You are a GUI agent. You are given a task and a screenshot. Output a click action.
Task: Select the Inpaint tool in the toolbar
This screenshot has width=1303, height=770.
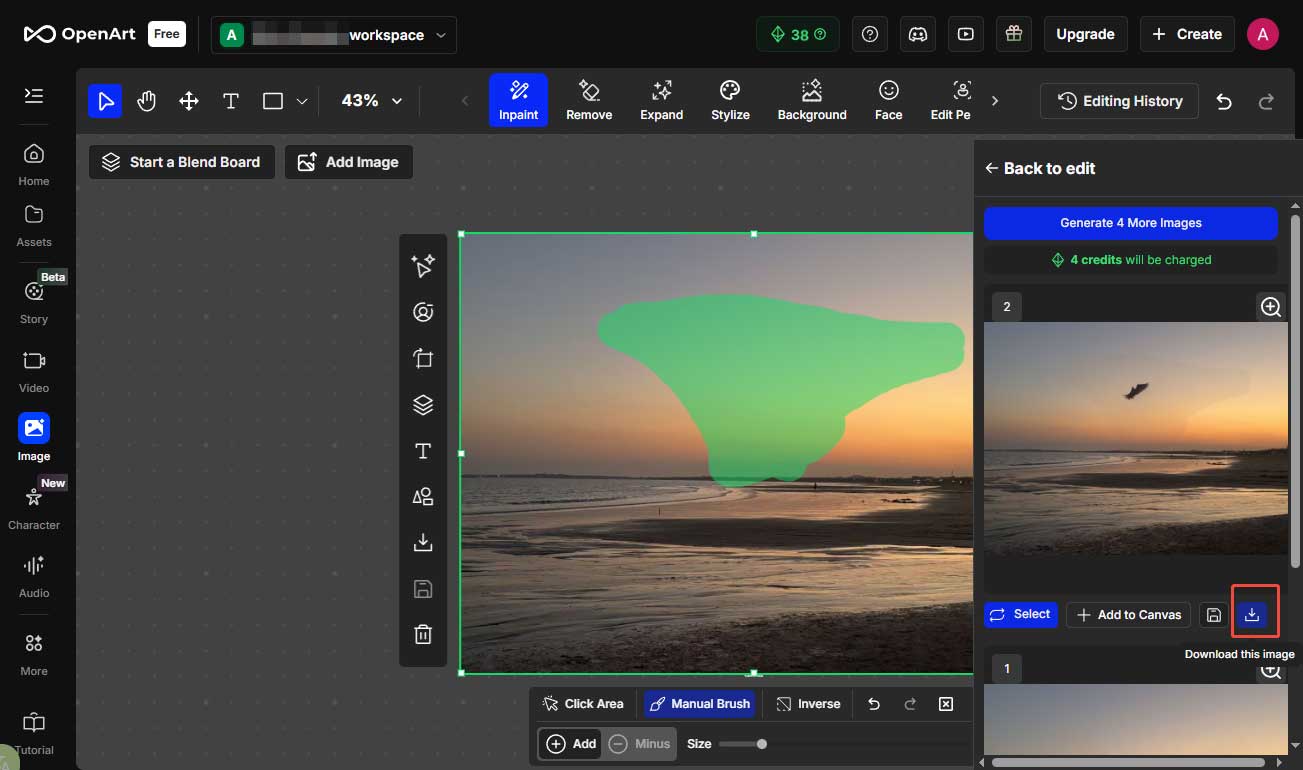[x=518, y=100]
